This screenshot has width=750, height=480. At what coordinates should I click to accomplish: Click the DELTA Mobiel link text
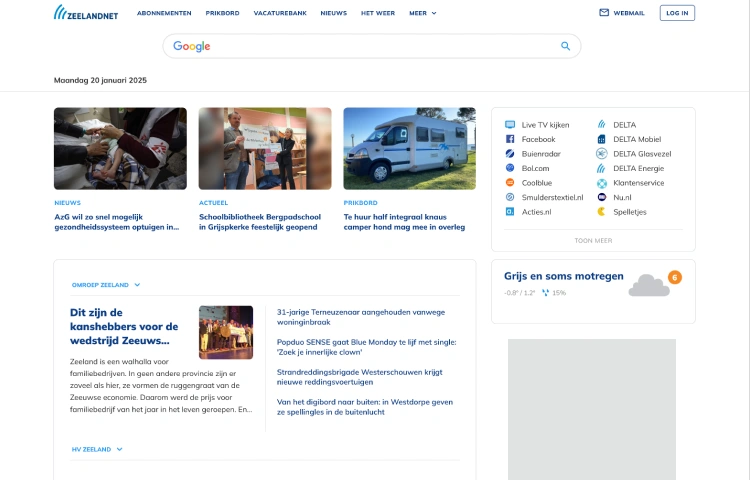pos(637,139)
